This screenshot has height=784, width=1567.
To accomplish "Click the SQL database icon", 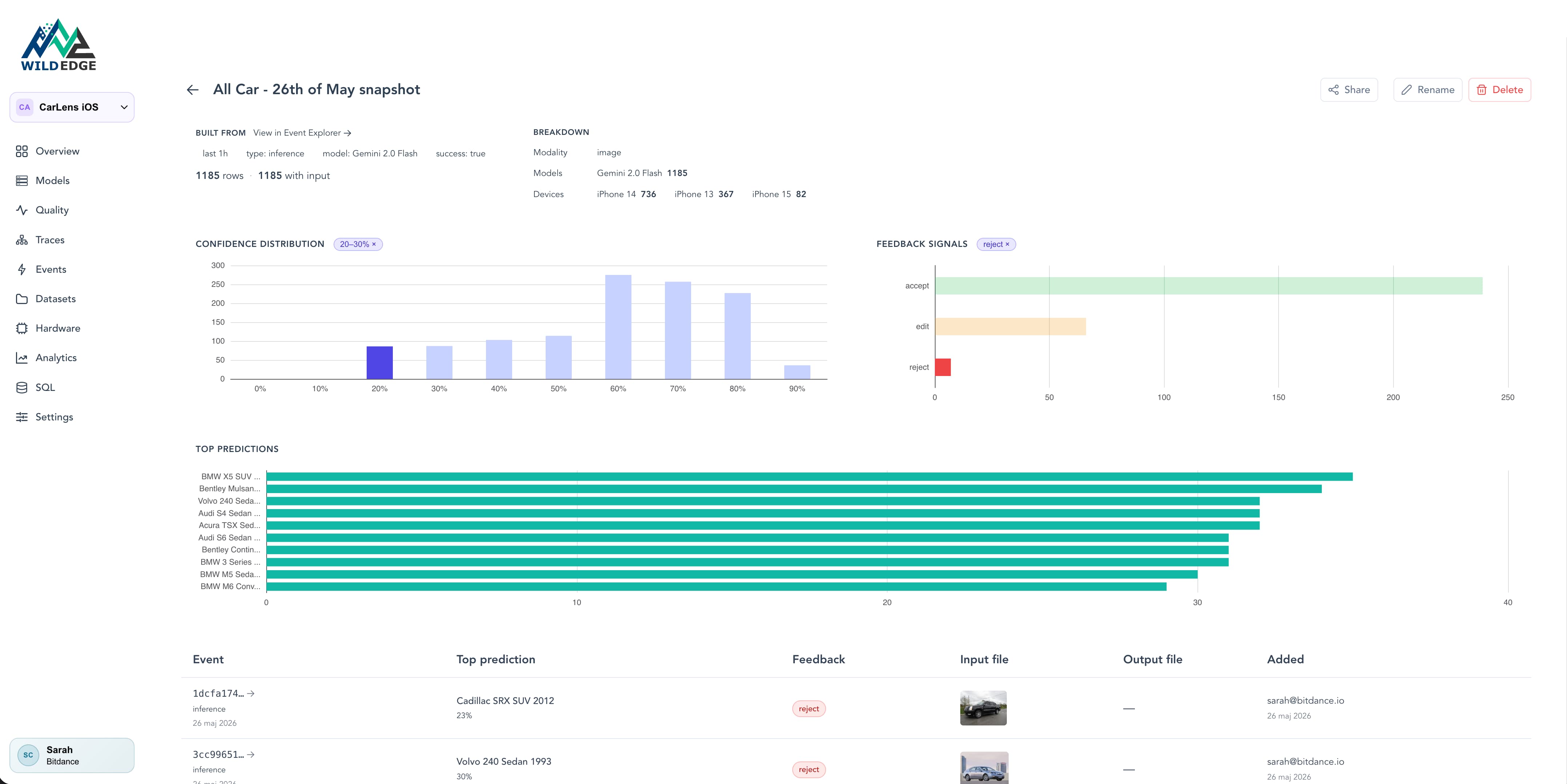I will pos(22,387).
